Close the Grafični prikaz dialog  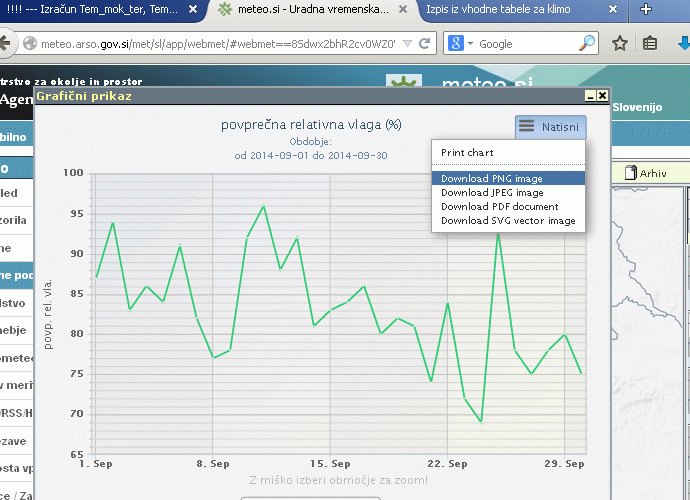tap(602, 96)
